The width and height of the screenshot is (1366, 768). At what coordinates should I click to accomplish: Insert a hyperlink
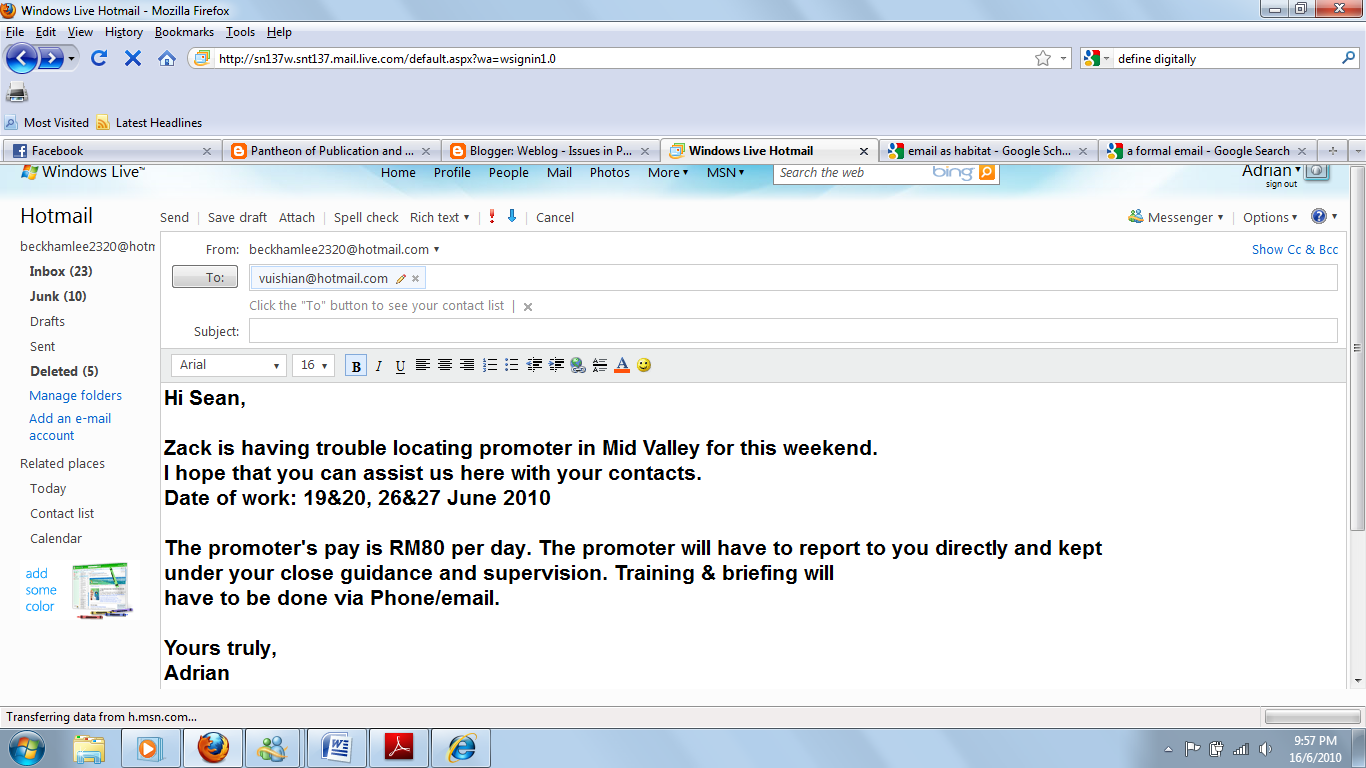point(578,365)
